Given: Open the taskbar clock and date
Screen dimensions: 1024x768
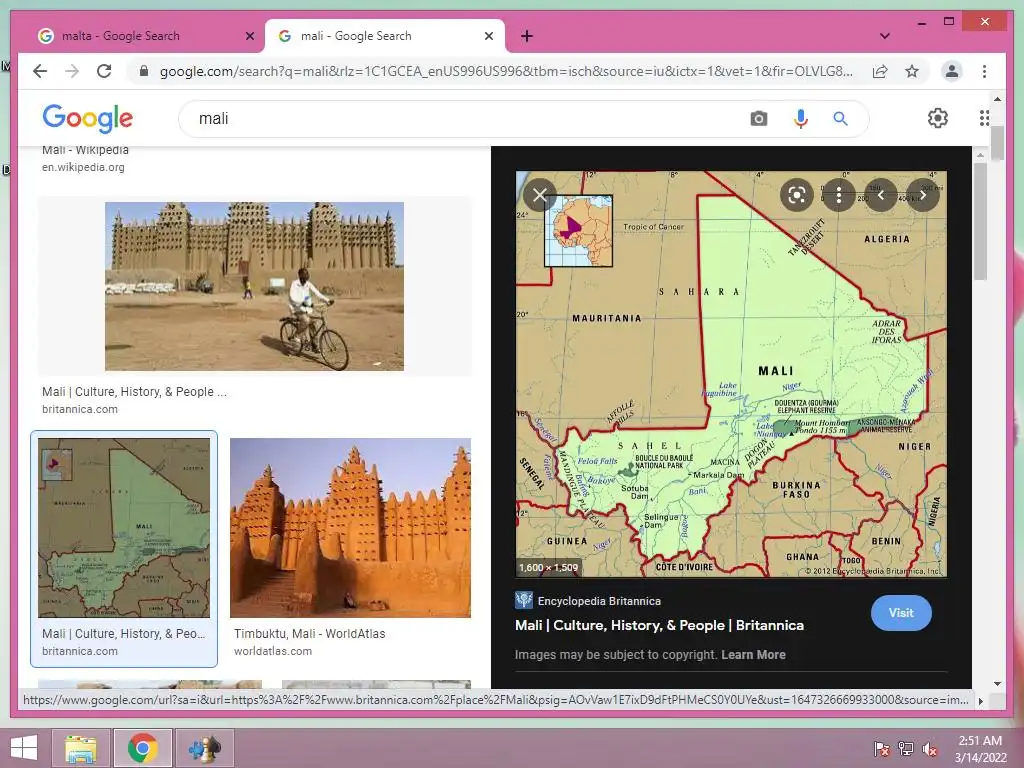Looking at the screenshot, I should click(x=980, y=749).
